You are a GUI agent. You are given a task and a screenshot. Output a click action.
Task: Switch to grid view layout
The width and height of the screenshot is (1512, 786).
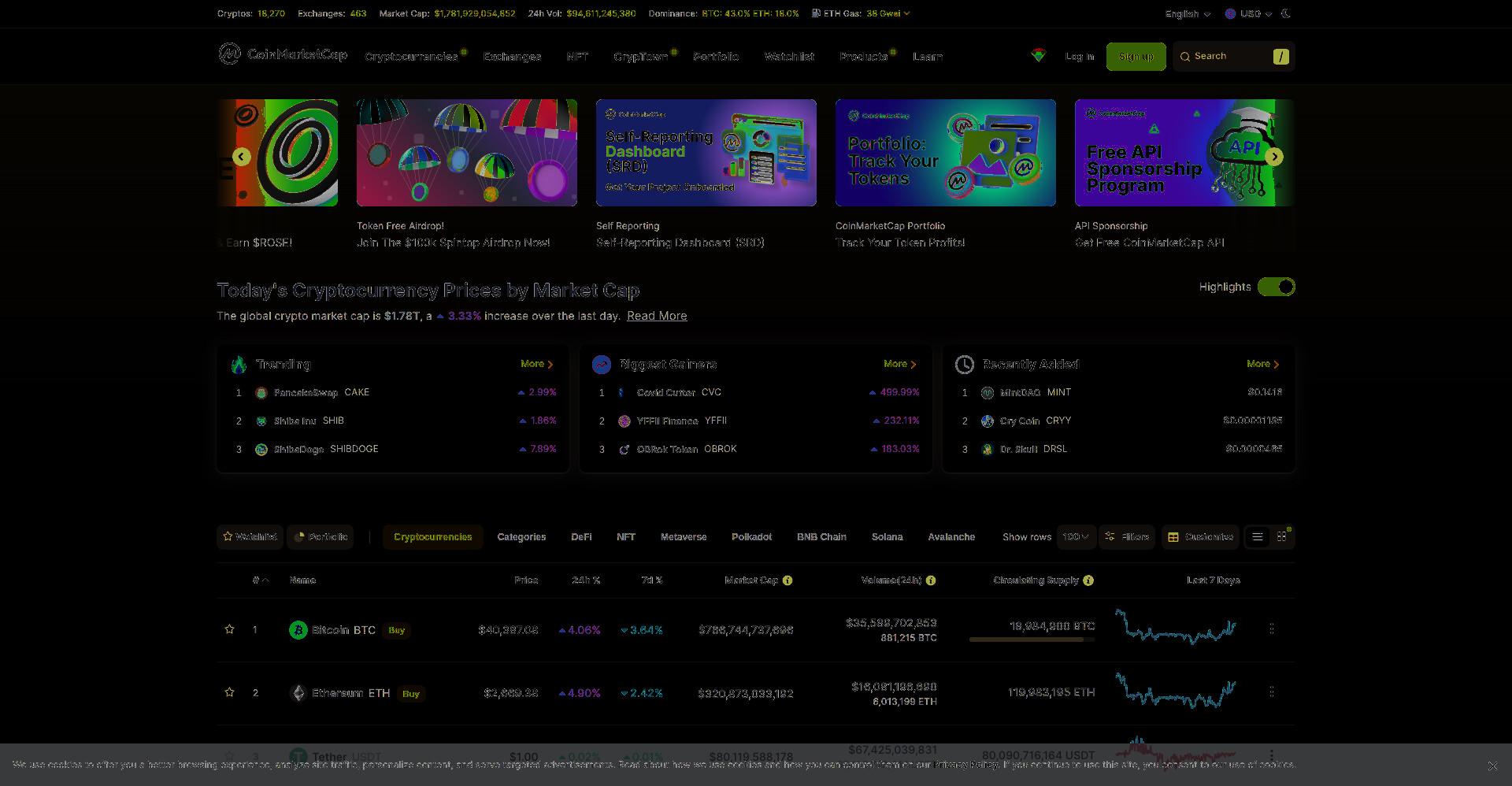click(x=1282, y=537)
